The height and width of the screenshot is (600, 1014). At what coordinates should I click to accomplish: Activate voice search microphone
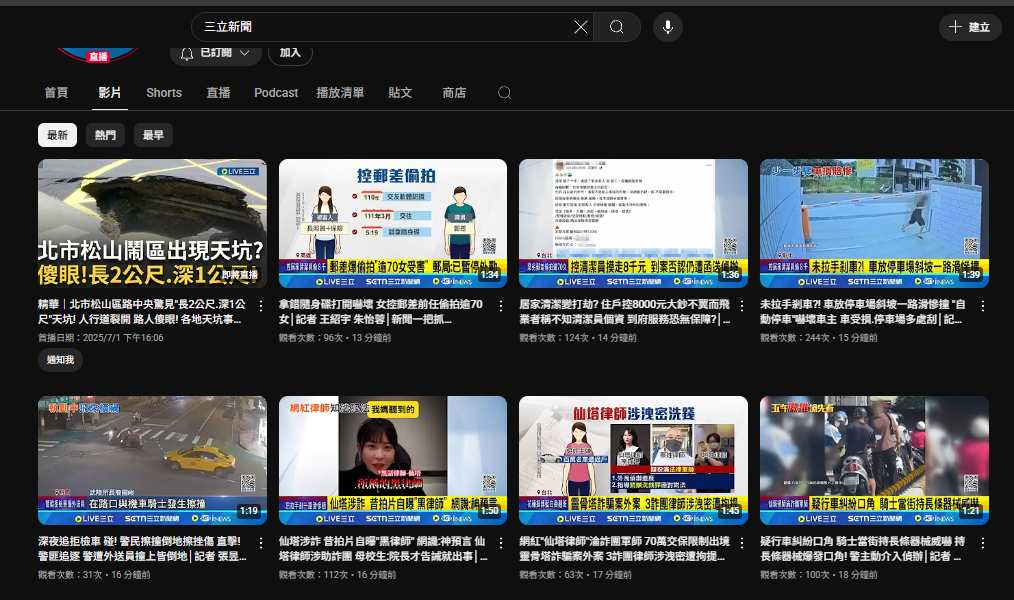click(667, 27)
